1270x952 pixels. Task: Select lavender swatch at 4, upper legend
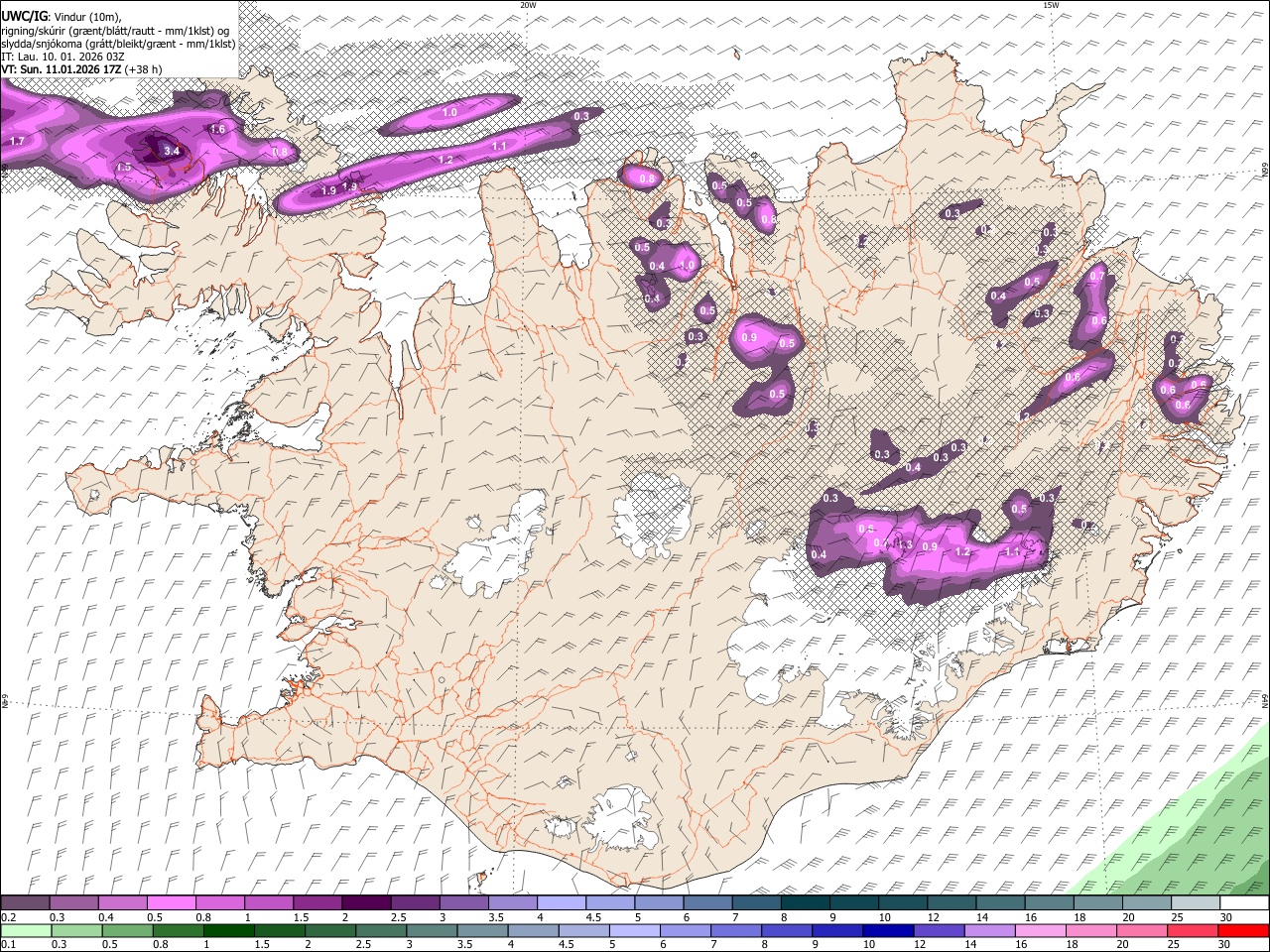tap(562, 903)
